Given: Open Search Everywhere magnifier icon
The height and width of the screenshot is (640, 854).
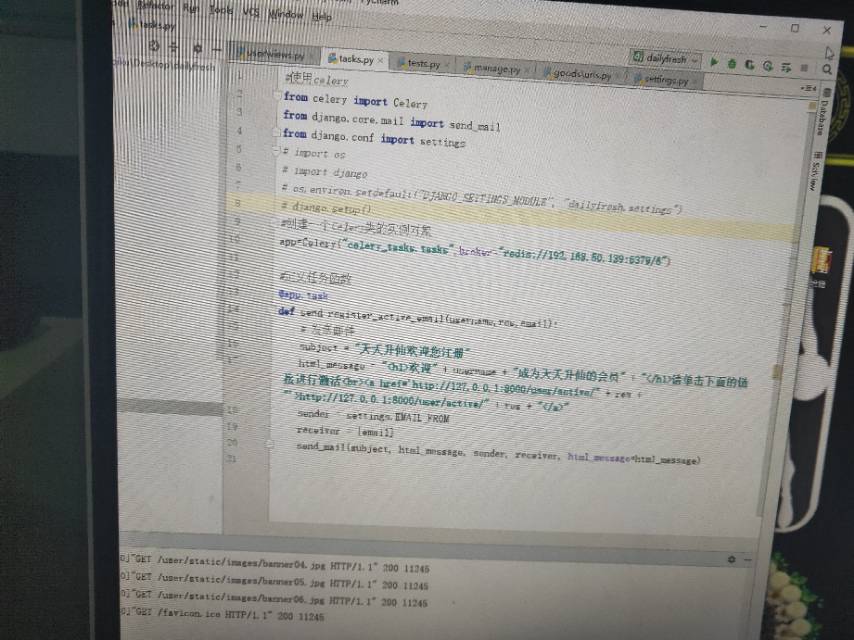Looking at the screenshot, I should pyautogui.click(x=827, y=69).
